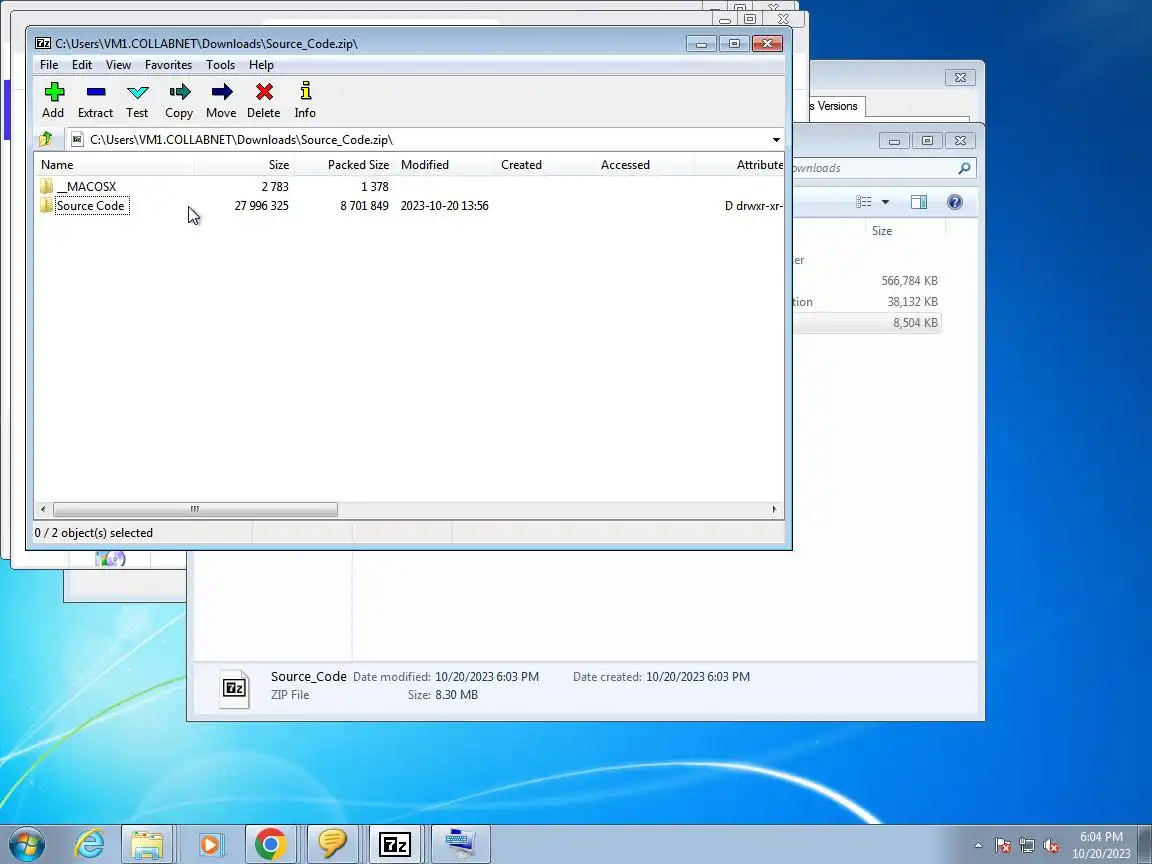Launch Internet Explorer from taskbar
Image resolution: width=1152 pixels, height=864 pixels.
tap(89, 844)
